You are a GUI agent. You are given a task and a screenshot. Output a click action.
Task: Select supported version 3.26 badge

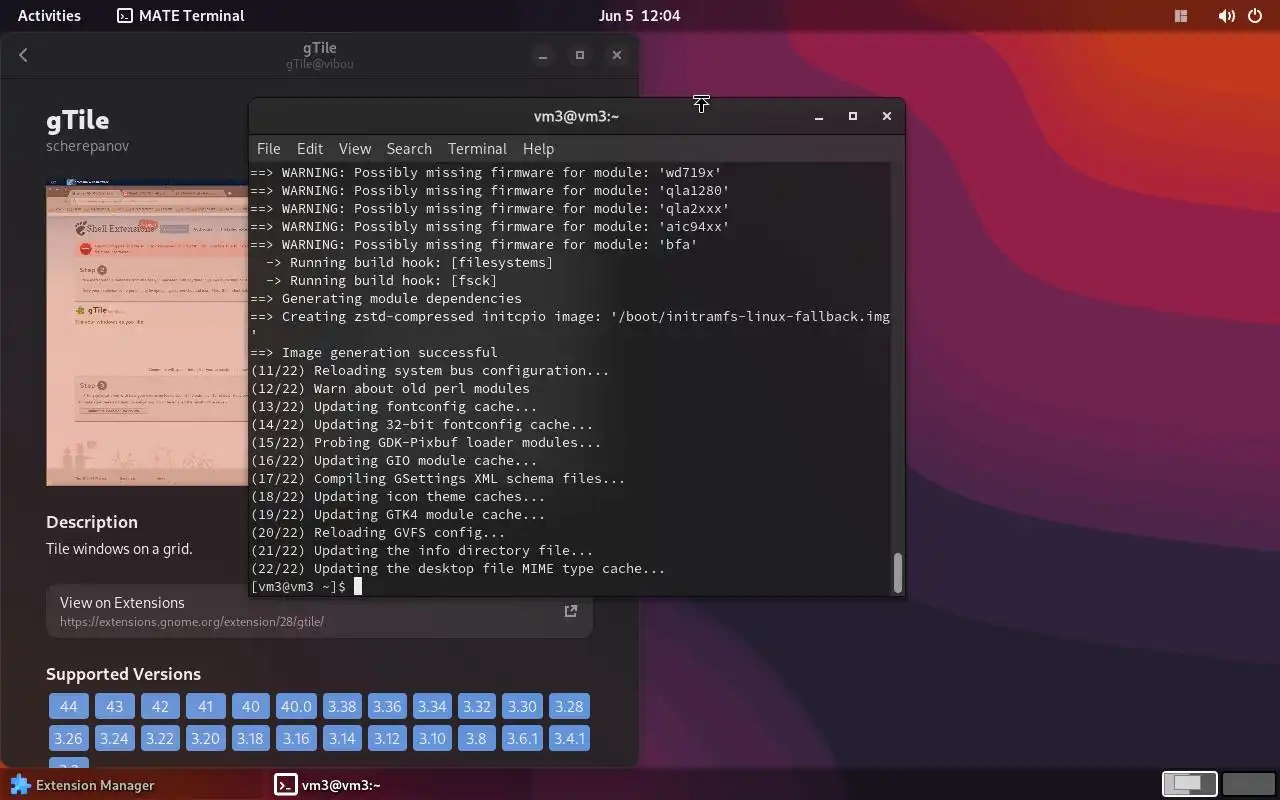click(x=68, y=738)
